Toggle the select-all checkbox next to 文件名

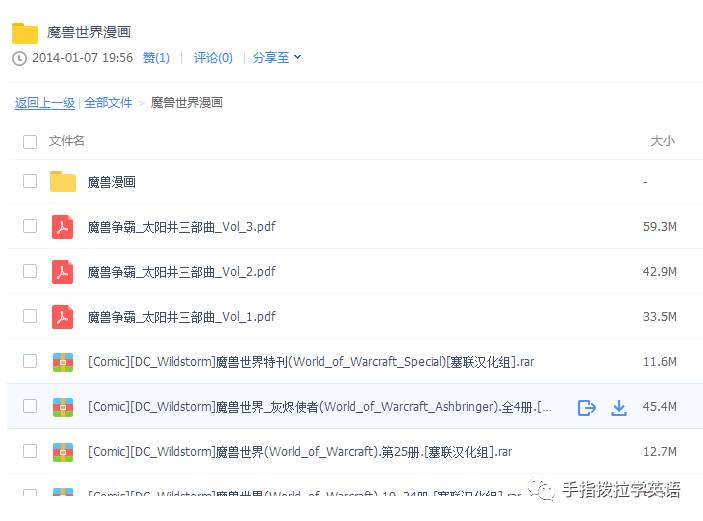(x=30, y=142)
